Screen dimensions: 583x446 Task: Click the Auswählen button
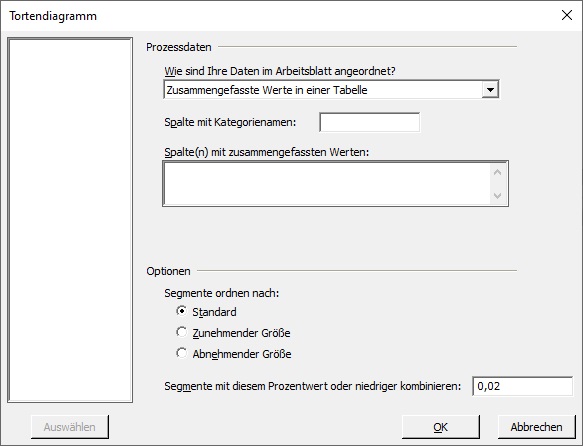70,427
